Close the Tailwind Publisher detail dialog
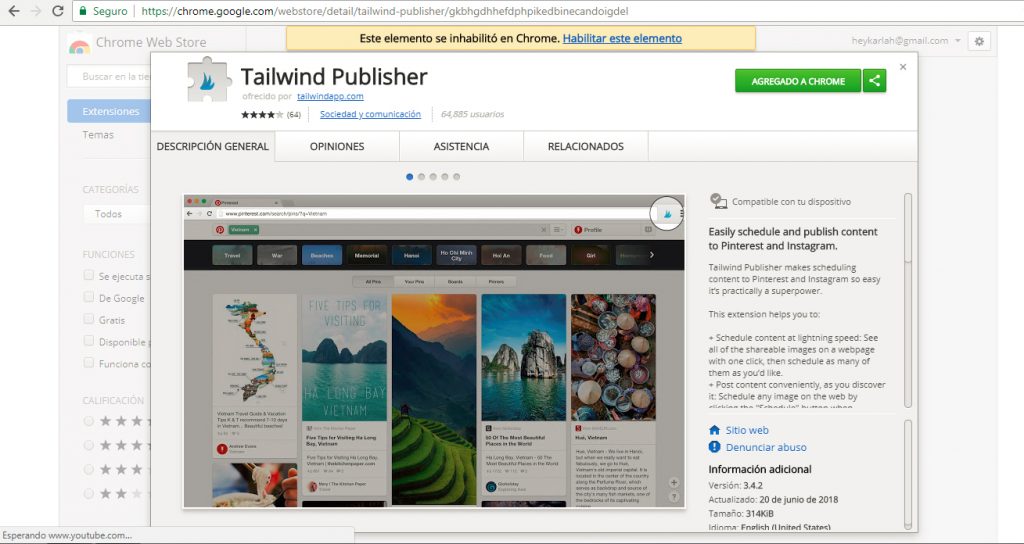Screen dimensions: 1024x544 tap(903, 67)
